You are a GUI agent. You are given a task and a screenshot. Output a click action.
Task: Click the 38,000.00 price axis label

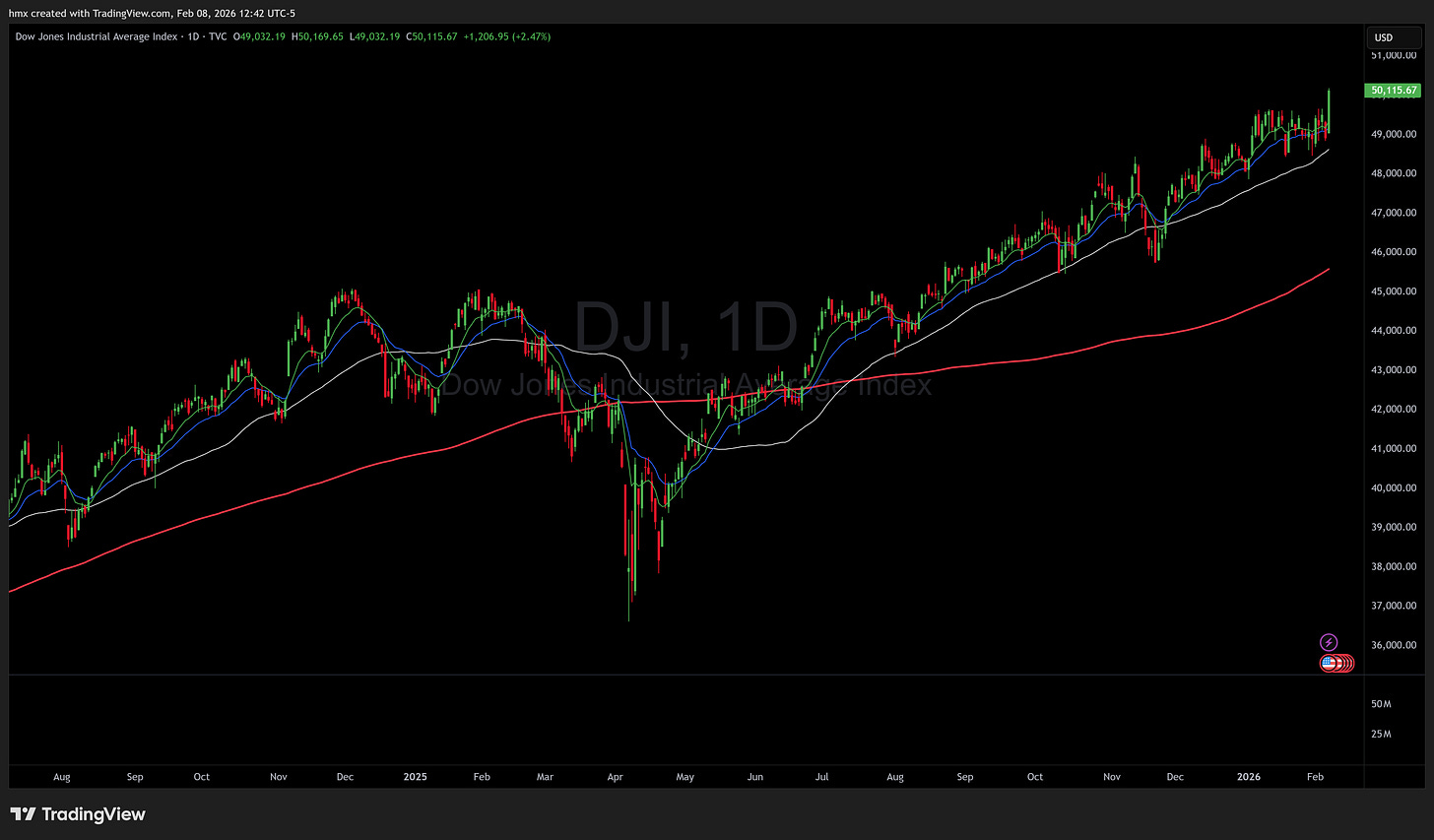tap(1394, 566)
